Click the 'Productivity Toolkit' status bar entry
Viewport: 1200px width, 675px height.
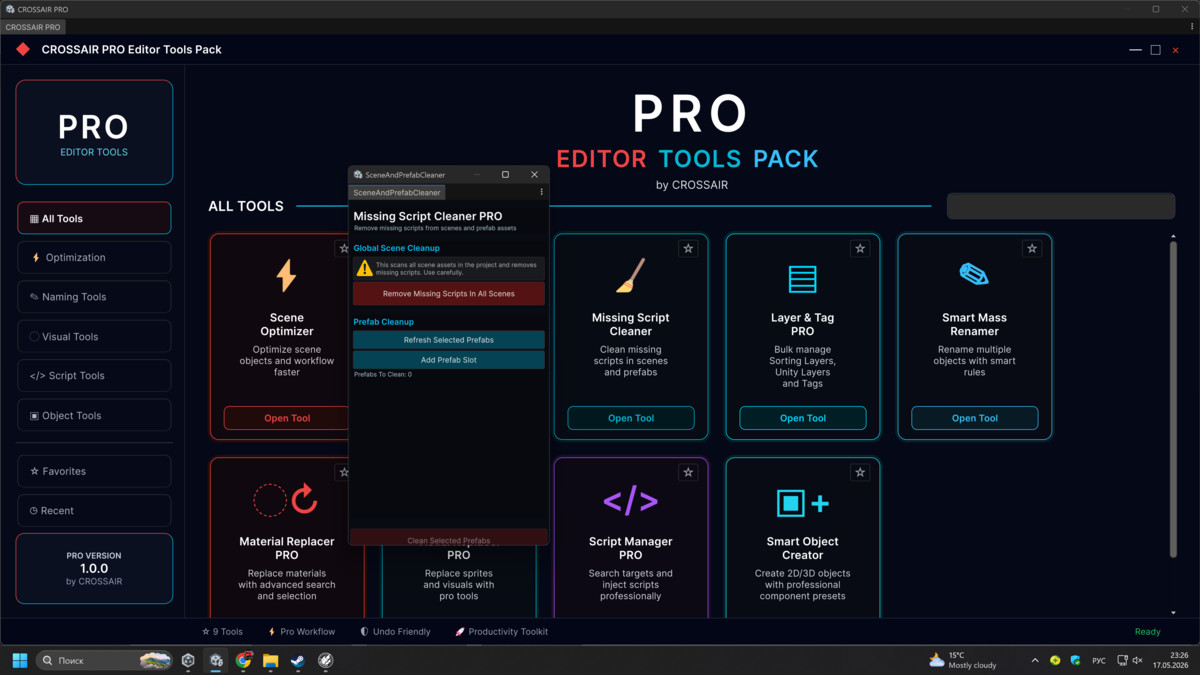[501, 632]
